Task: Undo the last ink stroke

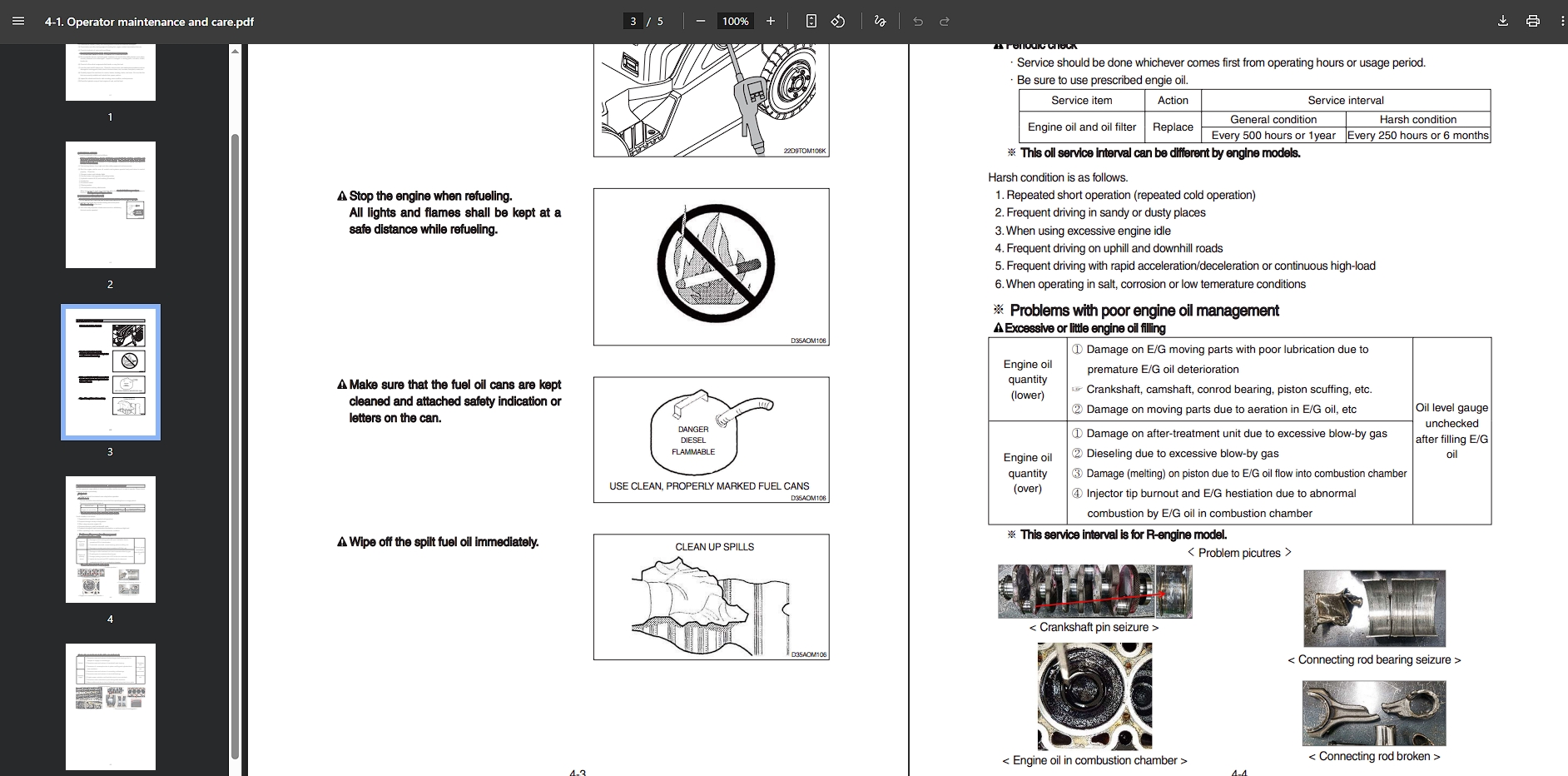Action: pyautogui.click(x=916, y=21)
